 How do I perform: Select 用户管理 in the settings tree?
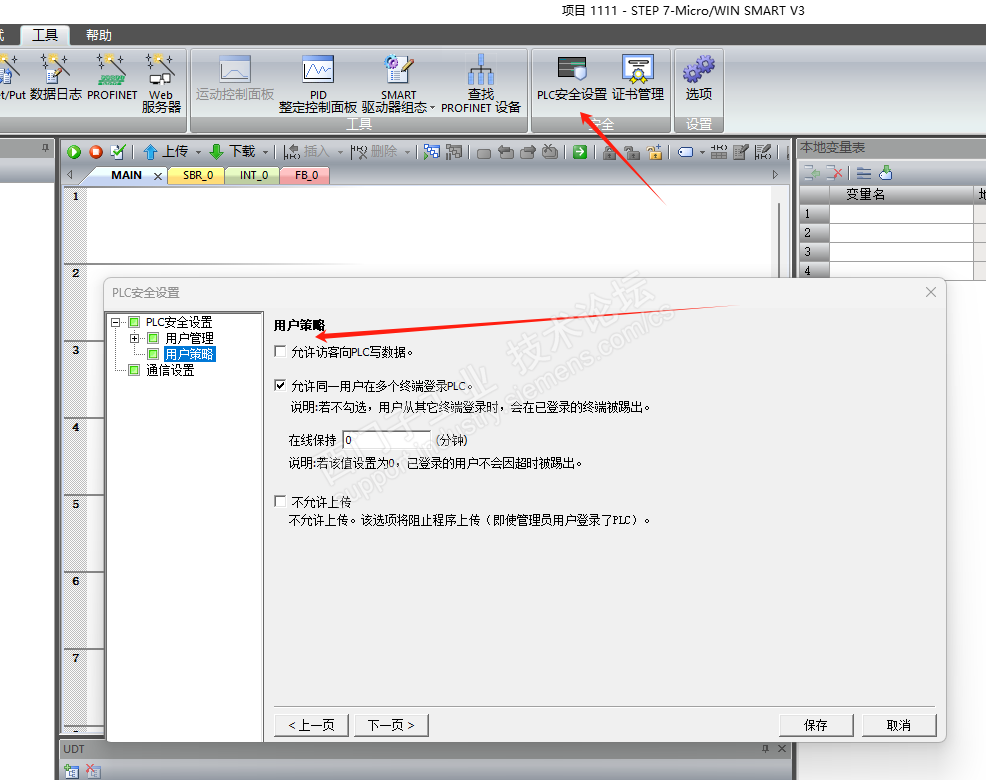coord(189,338)
